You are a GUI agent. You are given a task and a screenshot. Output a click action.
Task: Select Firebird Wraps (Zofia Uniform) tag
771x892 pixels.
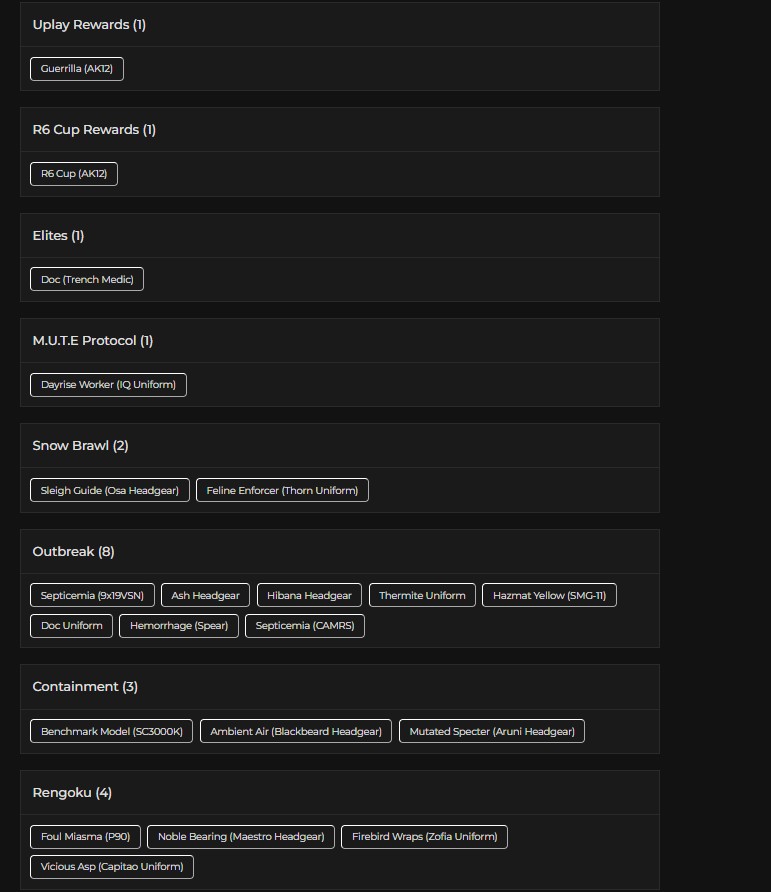click(424, 837)
